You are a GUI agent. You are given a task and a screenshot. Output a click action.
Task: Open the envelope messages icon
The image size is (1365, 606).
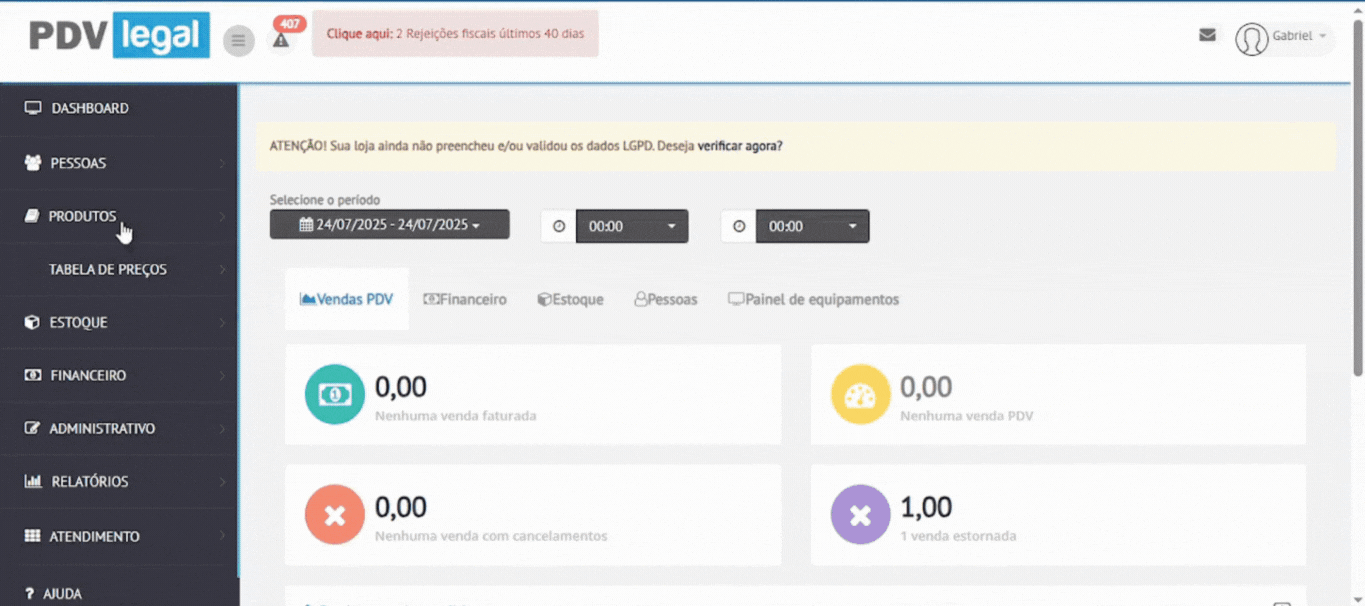click(x=1207, y=35)
